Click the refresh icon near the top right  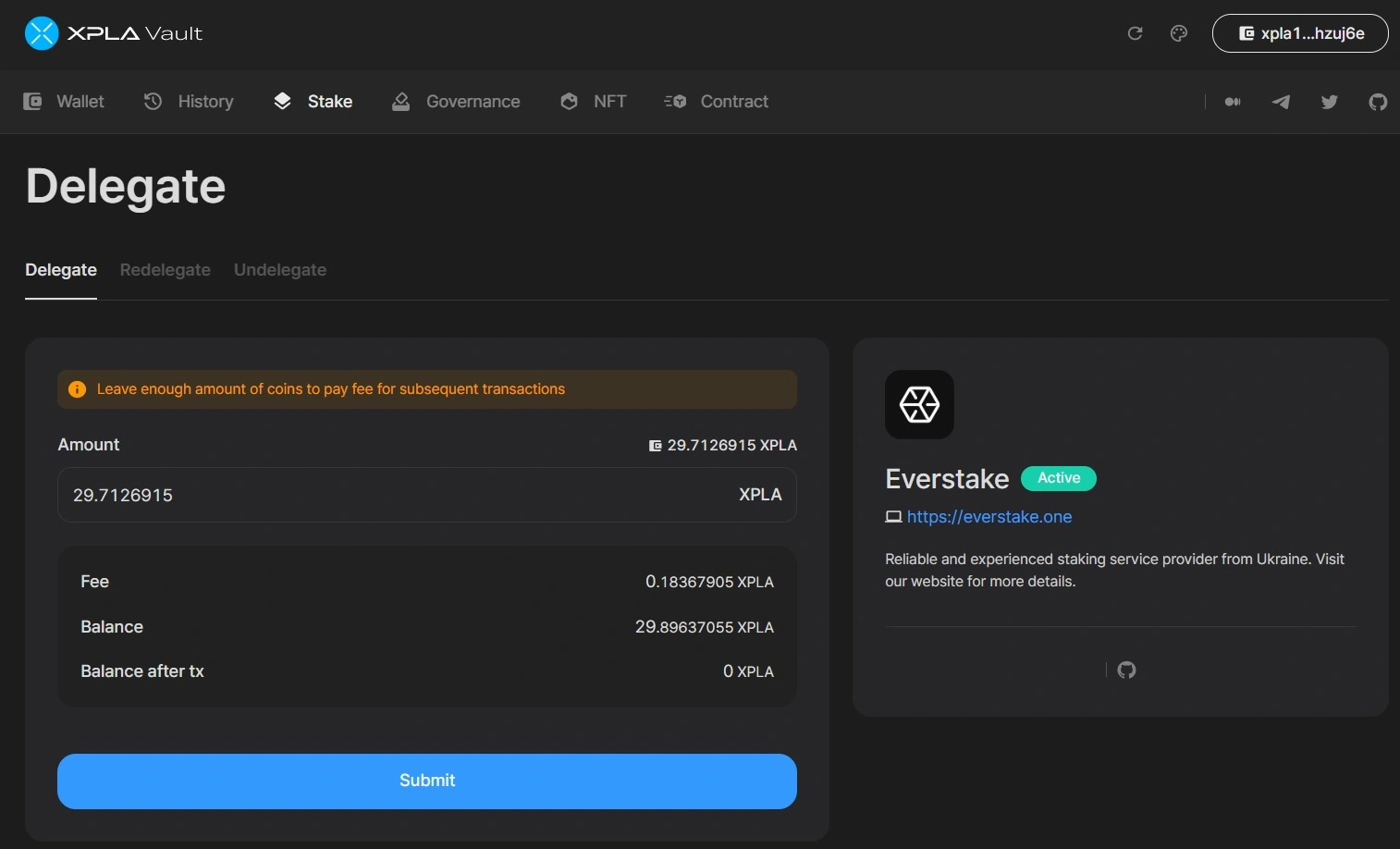tap(1135, 32)
